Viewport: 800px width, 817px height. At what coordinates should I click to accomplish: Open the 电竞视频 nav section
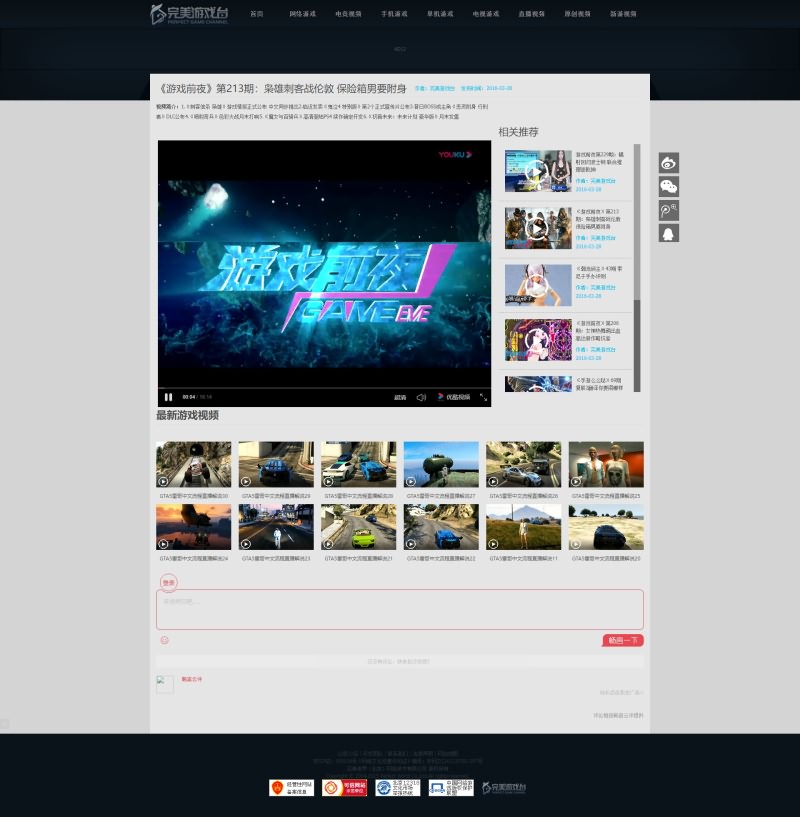(x=348, y=14)
